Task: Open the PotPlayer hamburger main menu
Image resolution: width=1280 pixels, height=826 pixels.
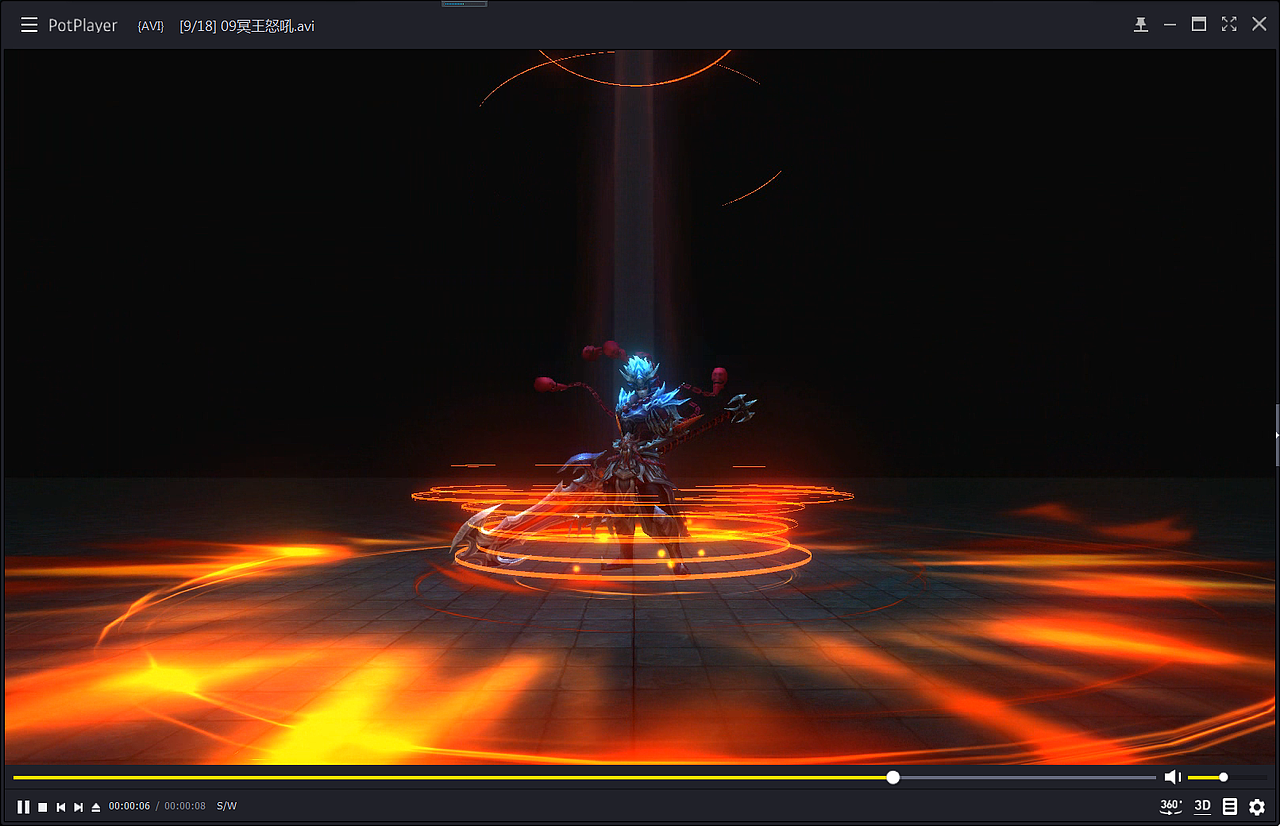Action: (29, 25)
